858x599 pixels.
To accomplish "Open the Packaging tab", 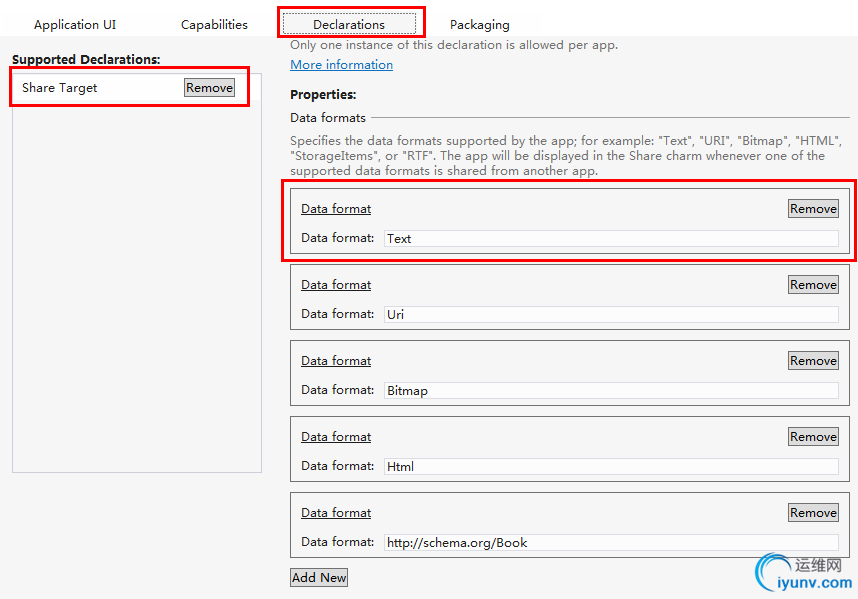I will point(479,24).
